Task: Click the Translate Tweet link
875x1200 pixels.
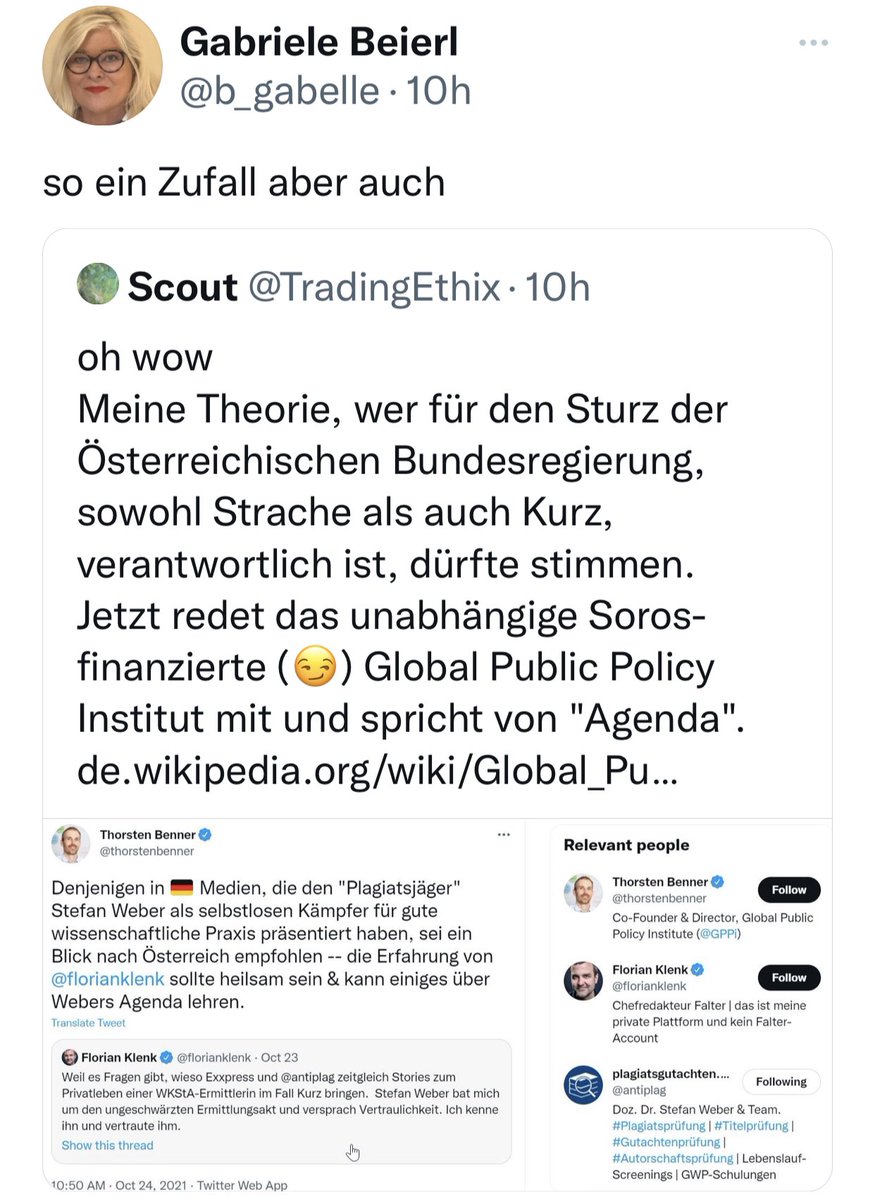Action: 88,1023
